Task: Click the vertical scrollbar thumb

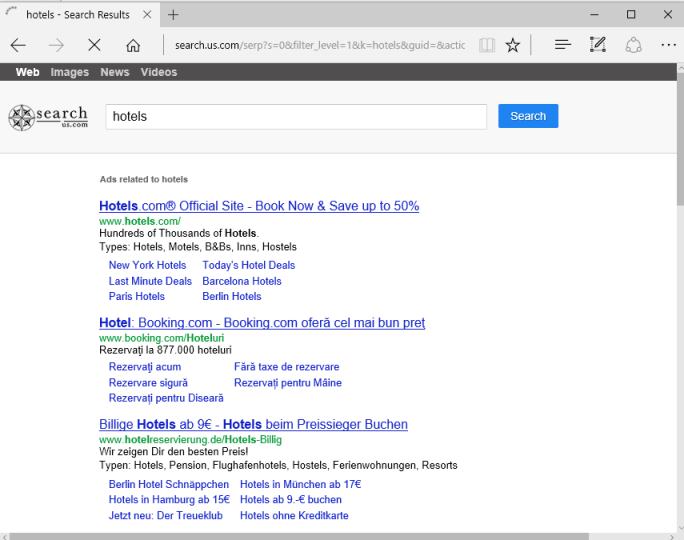Action: [680, 139]
